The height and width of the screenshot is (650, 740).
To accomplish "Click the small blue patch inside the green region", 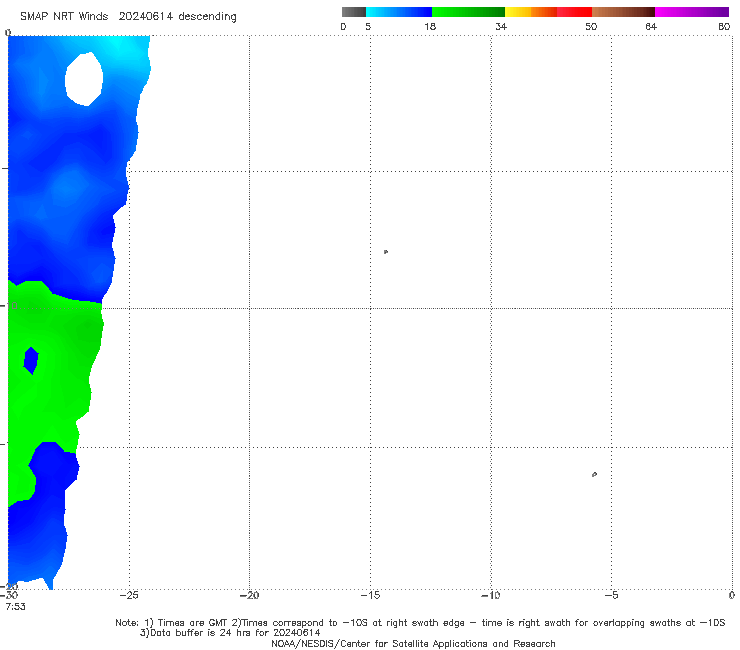I will click(x=31, y=361).
